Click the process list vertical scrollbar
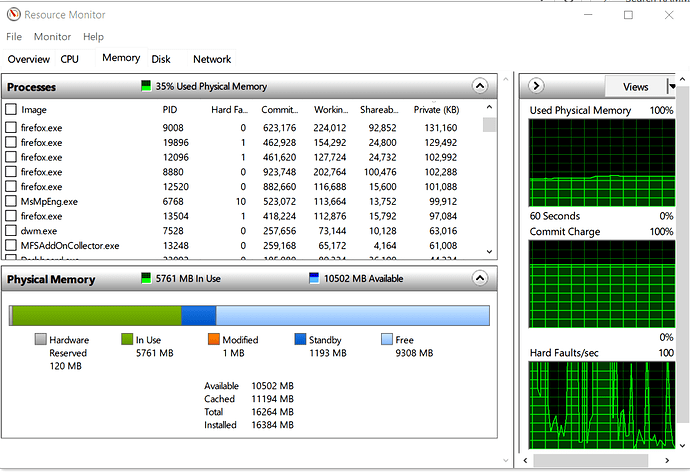690x475 pixels. pyautogui.click(x=489, y=180)
